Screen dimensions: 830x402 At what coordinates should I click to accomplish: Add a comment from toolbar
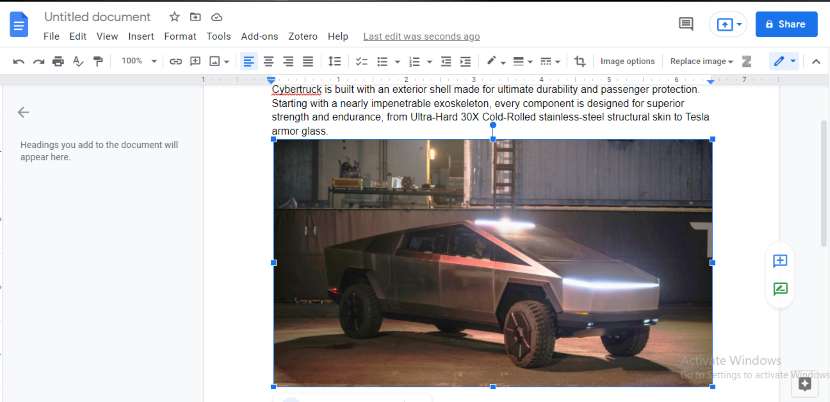coord(195,61)
